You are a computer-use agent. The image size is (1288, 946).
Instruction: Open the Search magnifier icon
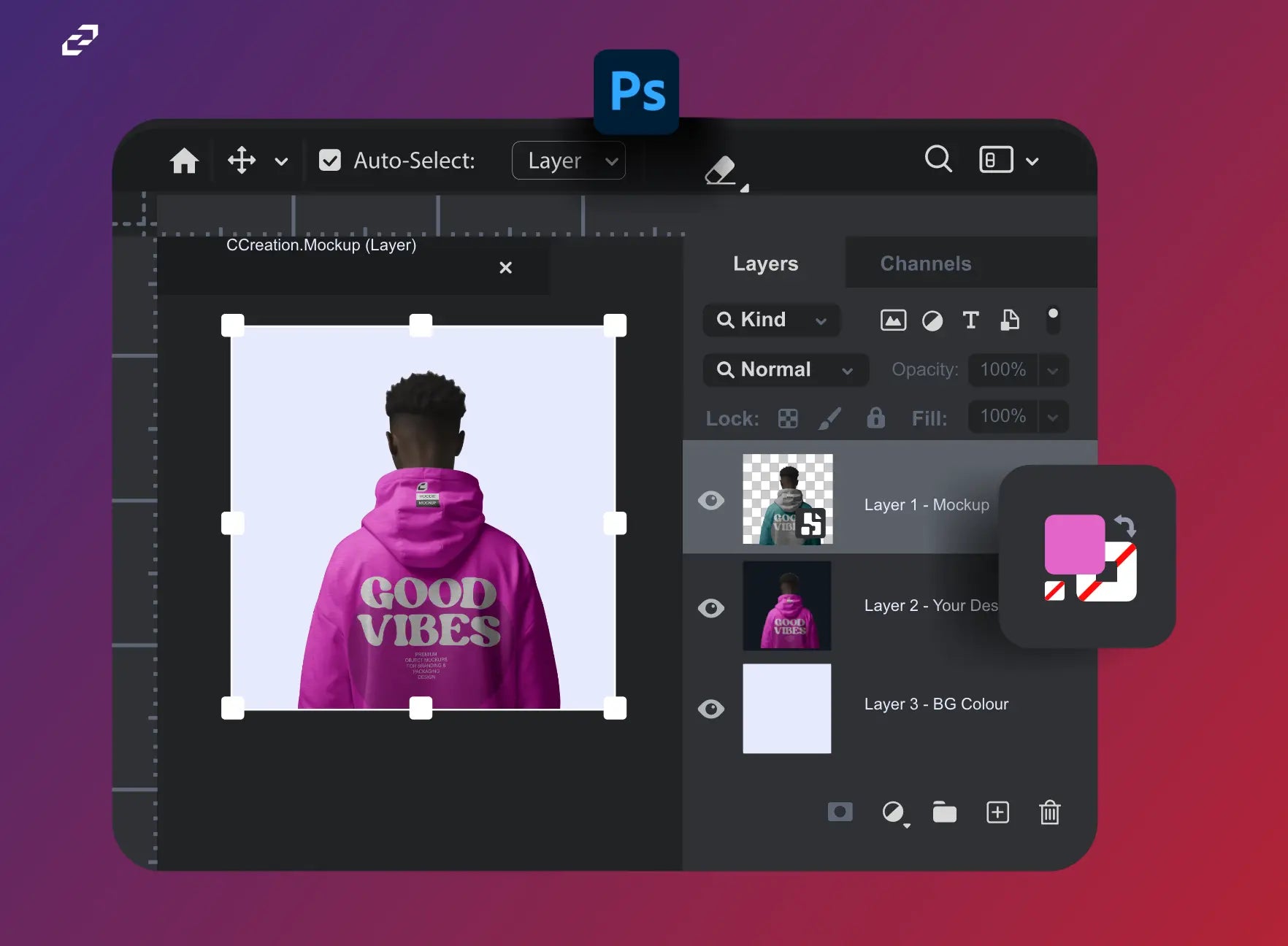point(938,158)
